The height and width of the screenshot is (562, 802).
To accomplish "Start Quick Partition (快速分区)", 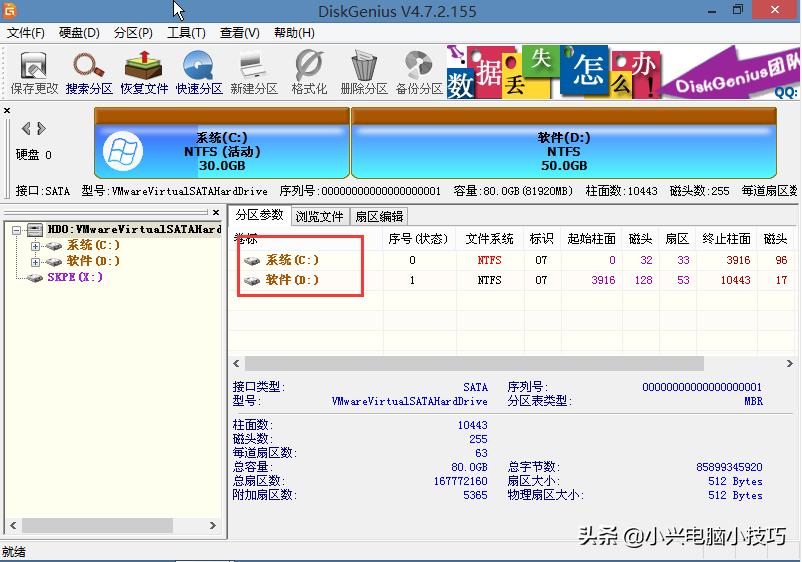I will click(x=199, y=72).
